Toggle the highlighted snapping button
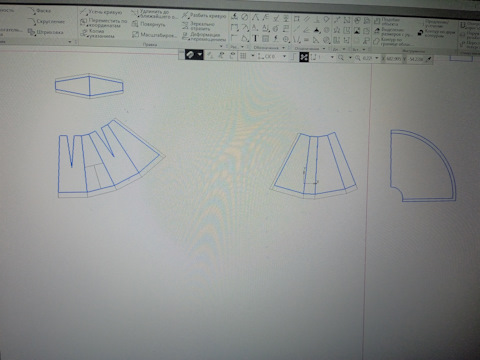The width and height of the screenshot is (480, 360). 304,57
